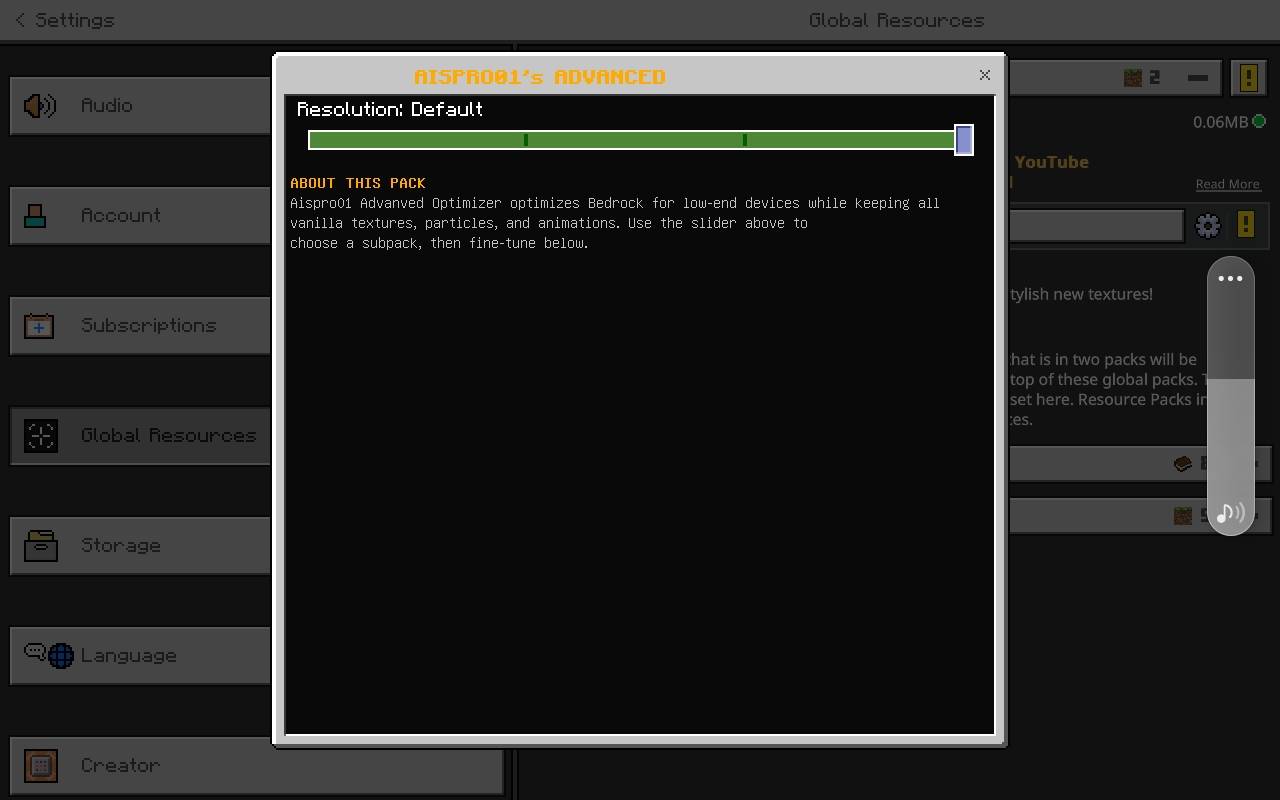
Task: Click the YouTube text behind dialog
Action: point(1051,162)
